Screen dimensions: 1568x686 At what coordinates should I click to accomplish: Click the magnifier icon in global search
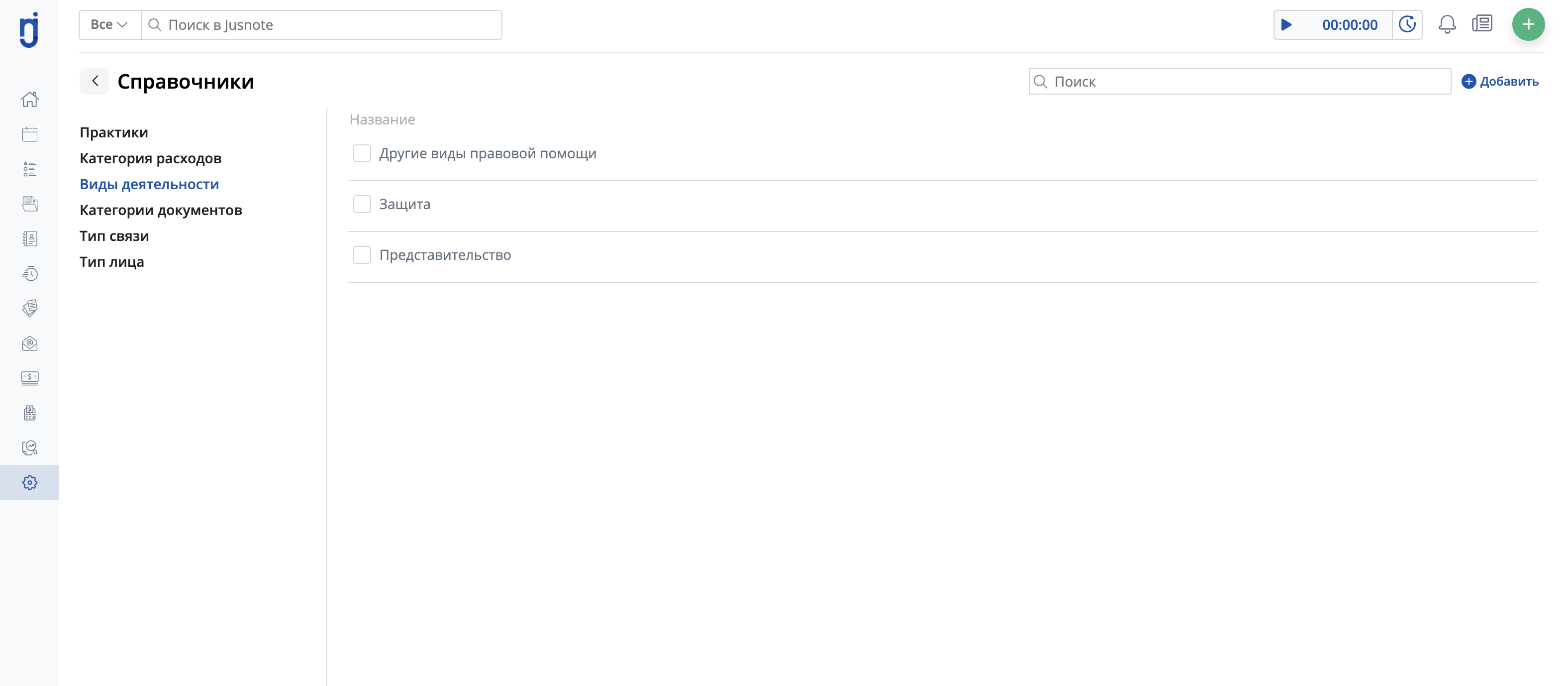click(155, 25)
